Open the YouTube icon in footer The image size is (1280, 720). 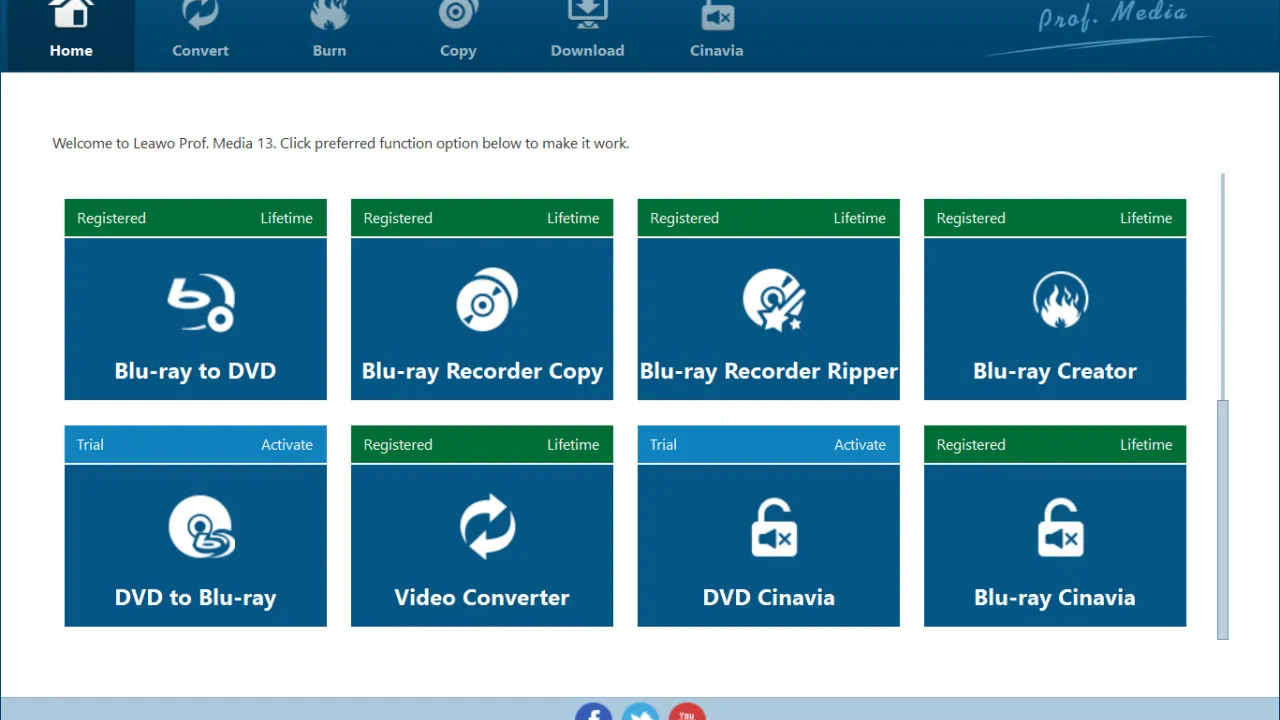pyautogui.click(x=687, y=711)
